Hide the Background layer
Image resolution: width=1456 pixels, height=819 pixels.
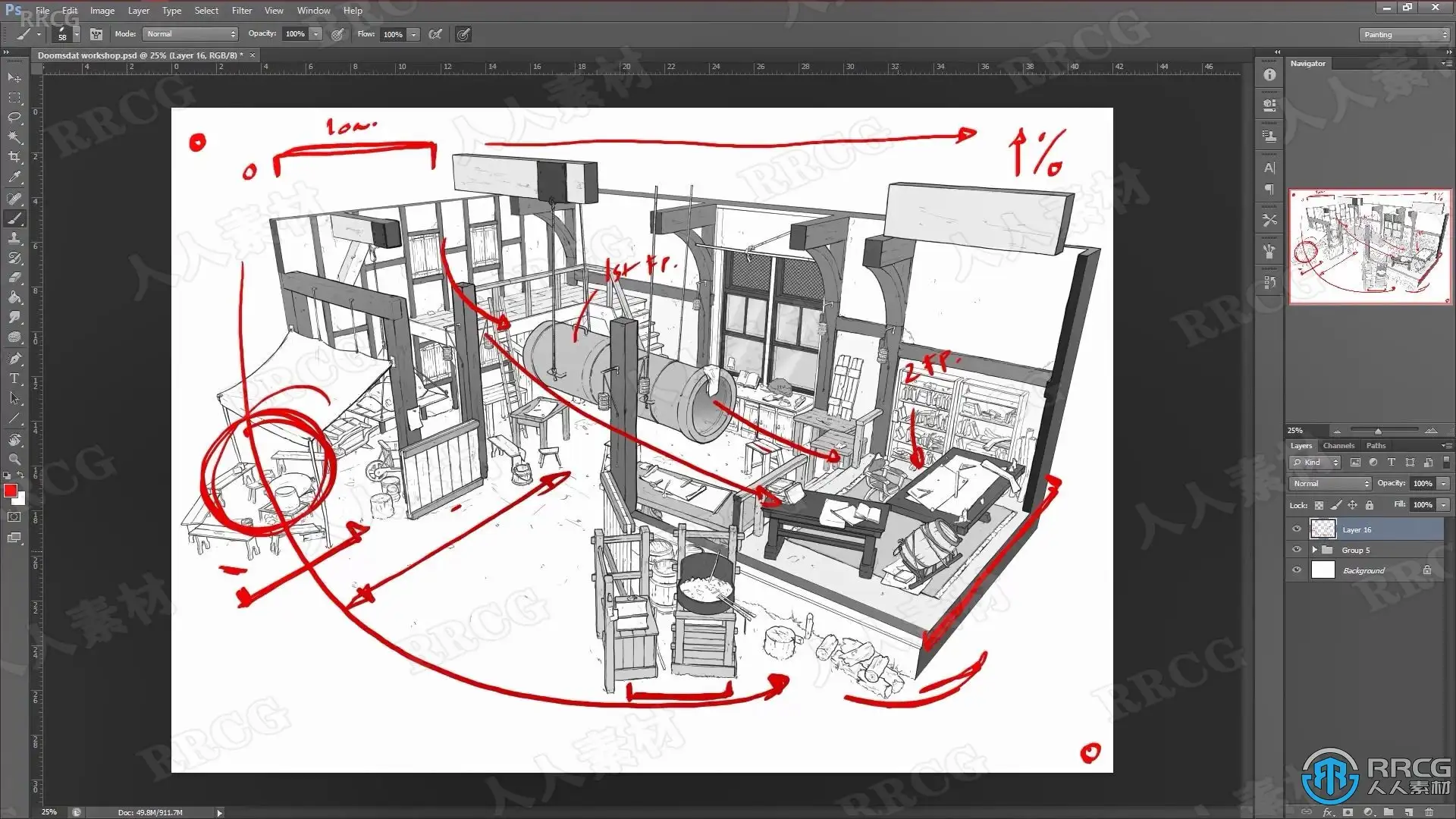[x=1296, y=570]
